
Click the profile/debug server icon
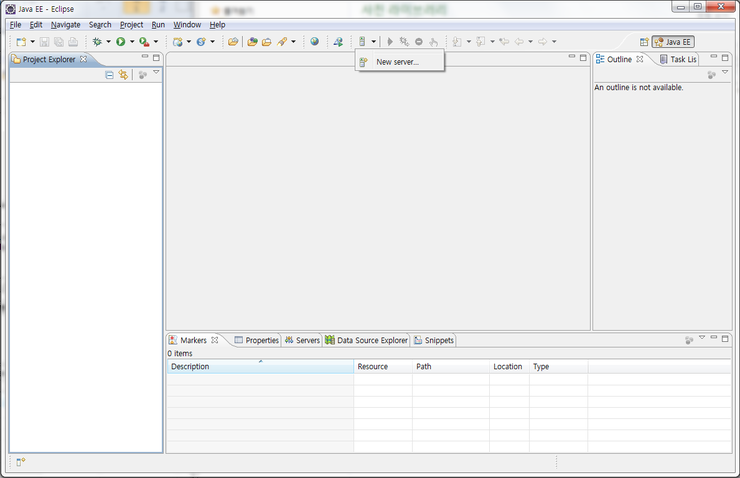point(404,42)
